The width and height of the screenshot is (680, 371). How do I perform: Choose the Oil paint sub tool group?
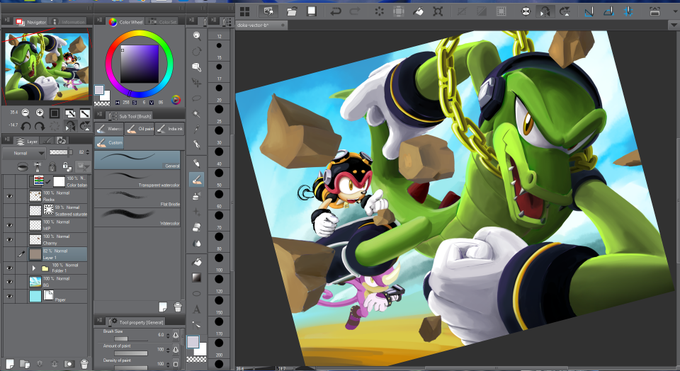(x=140, y=129)
